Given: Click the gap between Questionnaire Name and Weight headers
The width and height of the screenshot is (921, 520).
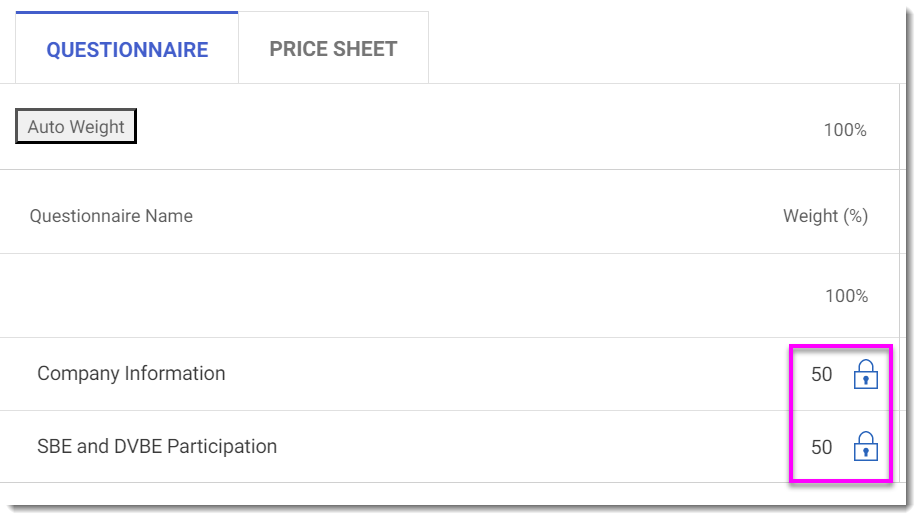Looking at the screenshot, I should (480, 216).
